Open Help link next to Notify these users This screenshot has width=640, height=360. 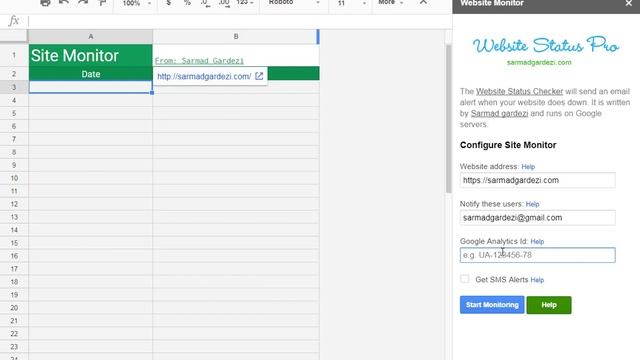click(x=532, y=204)
